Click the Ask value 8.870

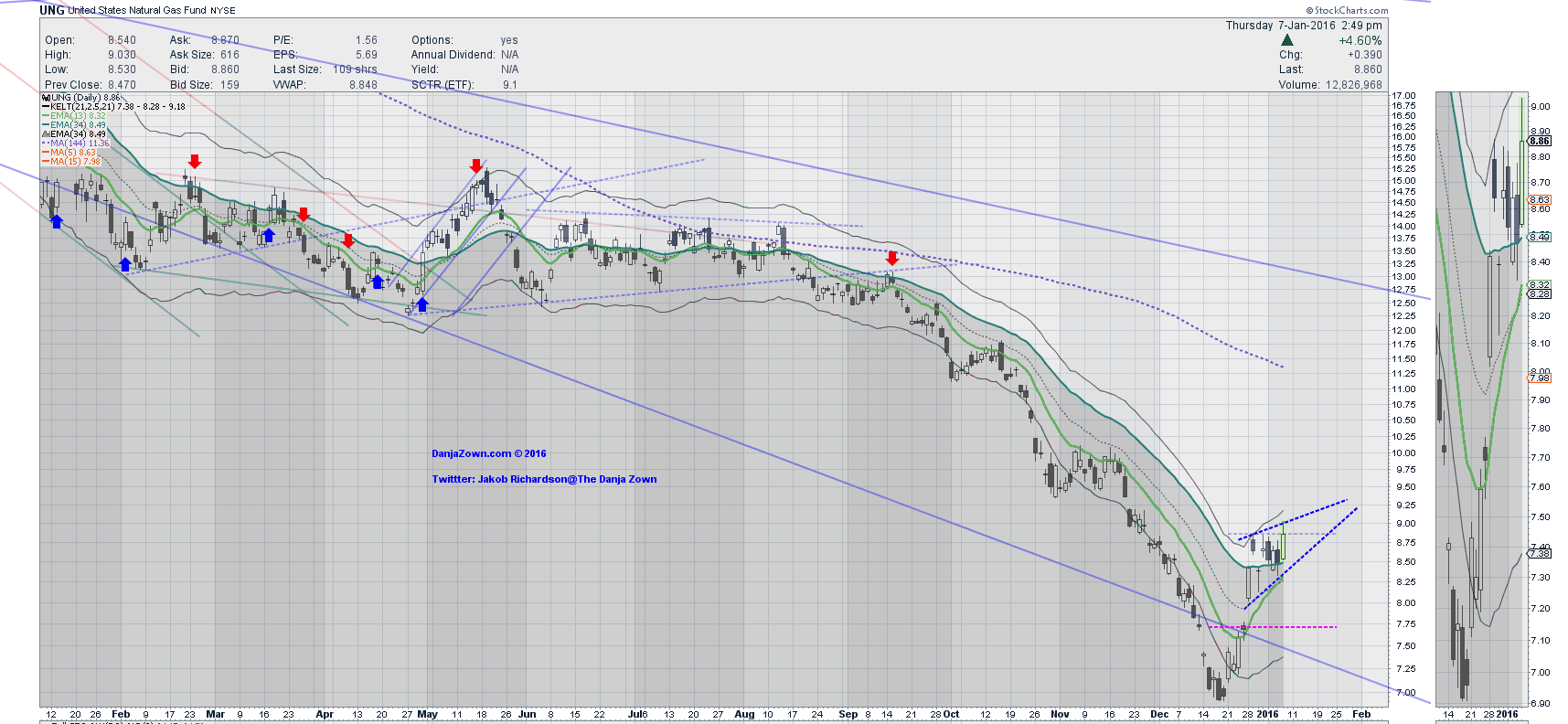tap(225, 40)
